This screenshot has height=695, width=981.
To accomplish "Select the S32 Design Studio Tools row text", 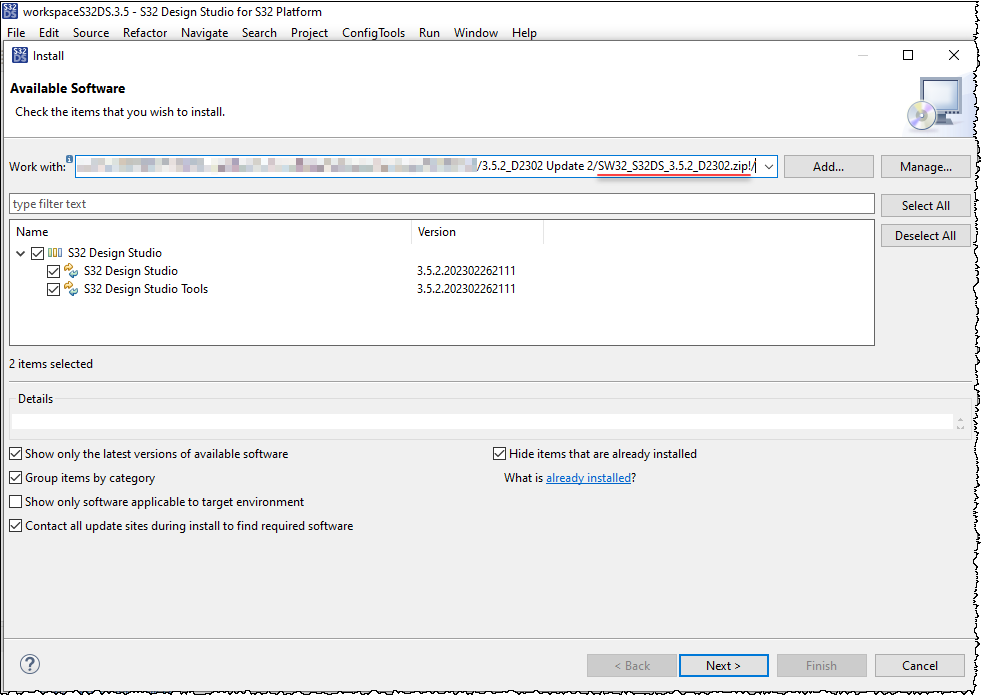I will (x=146, y=289).
